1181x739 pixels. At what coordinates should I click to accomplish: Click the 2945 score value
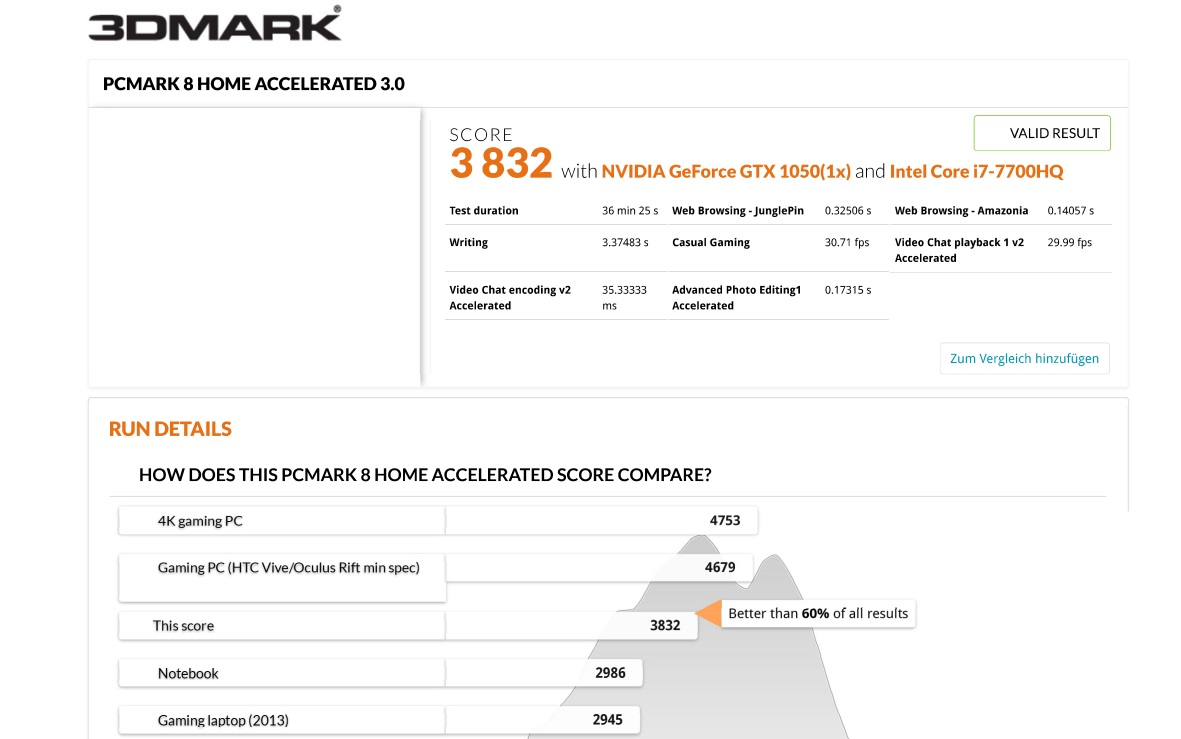tap(607, 720)
